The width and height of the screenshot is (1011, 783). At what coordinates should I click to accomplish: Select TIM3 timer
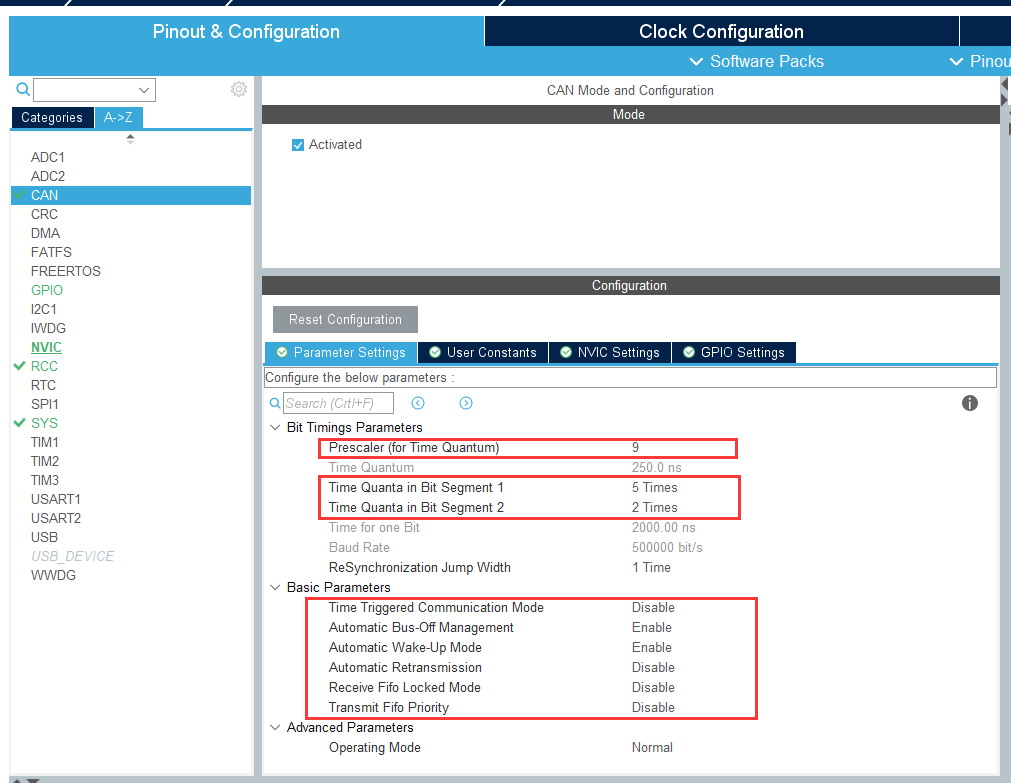(44, 481)
